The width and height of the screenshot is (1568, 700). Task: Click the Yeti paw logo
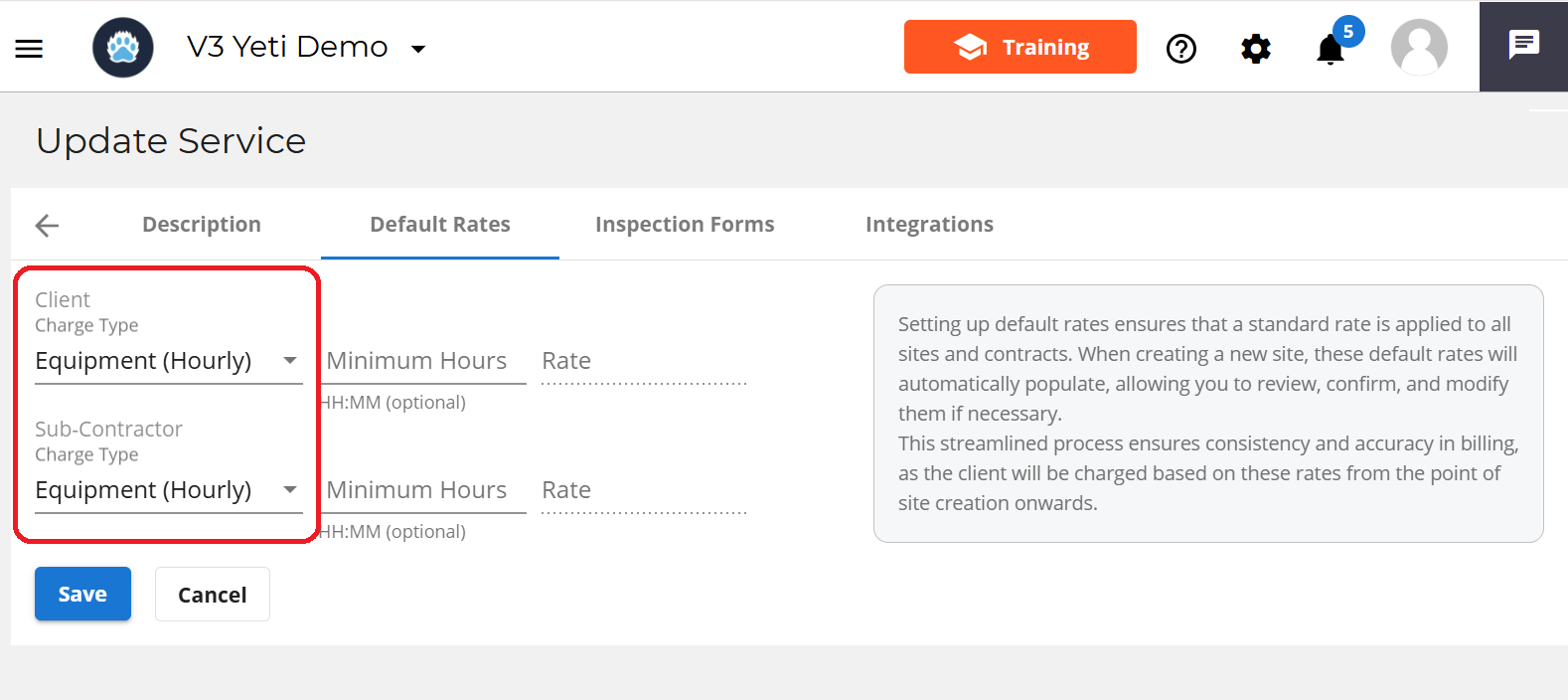(x=123, y=48)
